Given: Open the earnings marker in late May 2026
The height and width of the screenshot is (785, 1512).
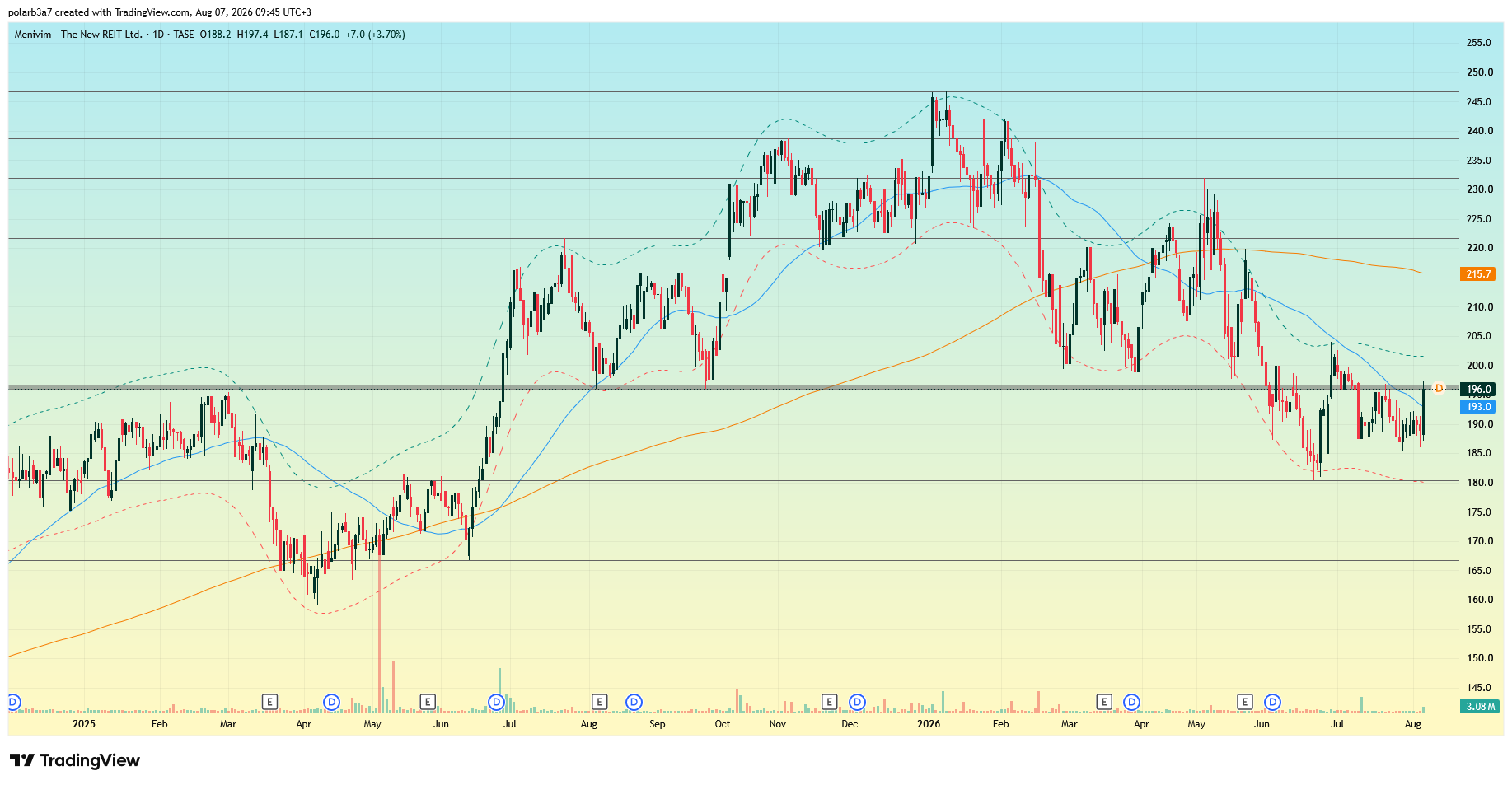Looking at the screenshot, I should click(x=1244, y=702).
